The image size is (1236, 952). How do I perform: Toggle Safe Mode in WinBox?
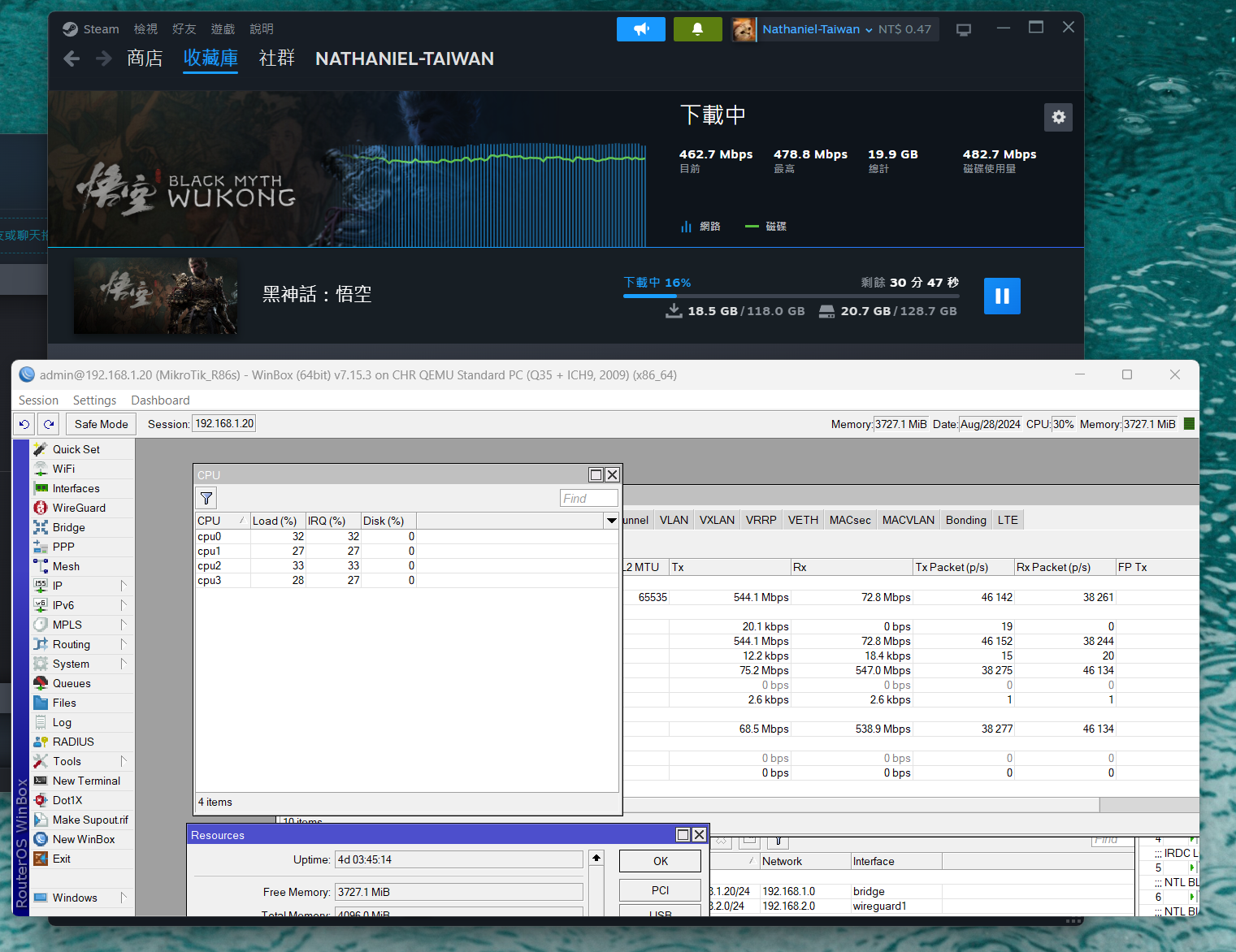(101, 424)
